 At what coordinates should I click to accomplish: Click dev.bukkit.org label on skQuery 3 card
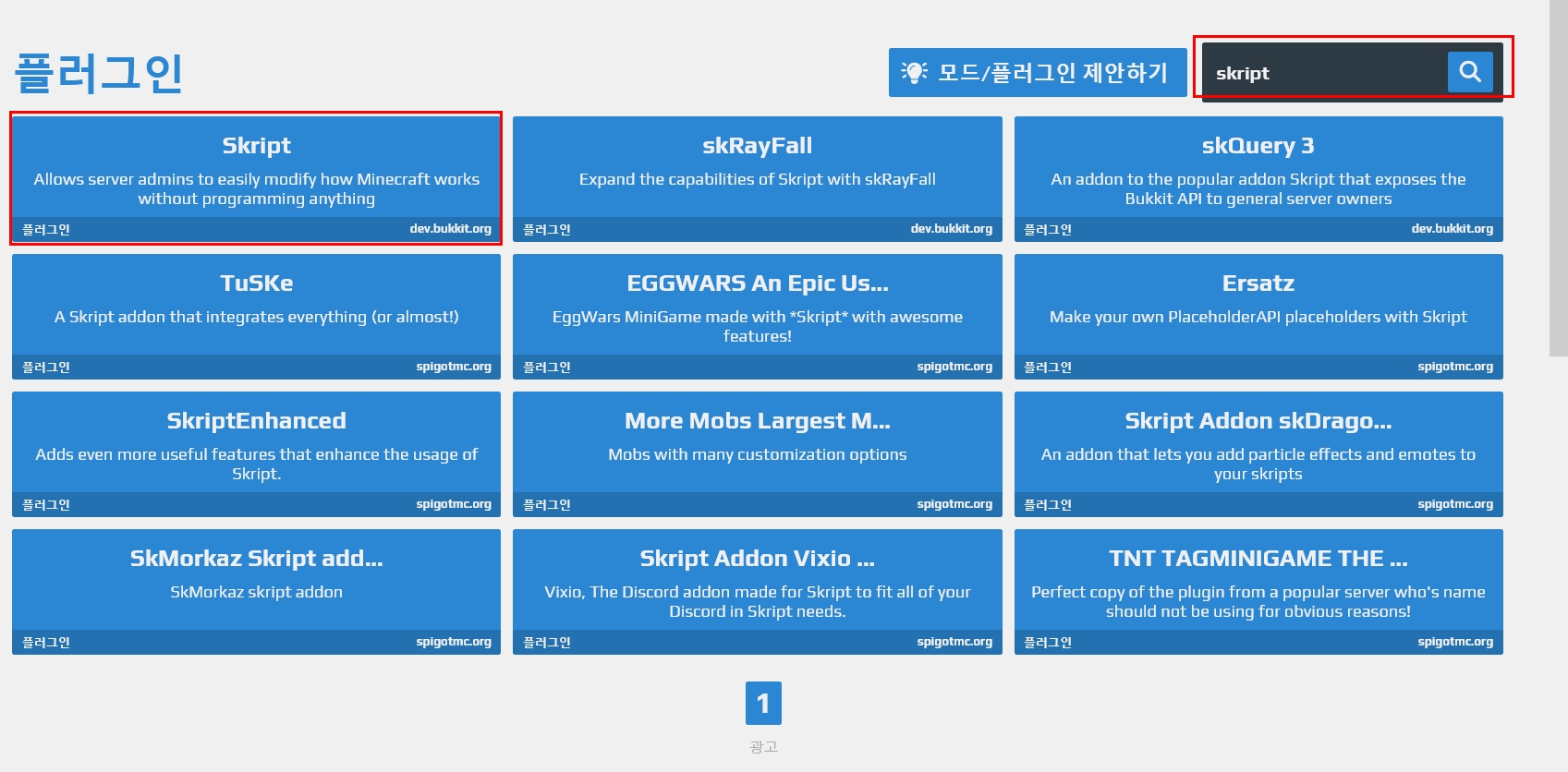(1453, 229)
